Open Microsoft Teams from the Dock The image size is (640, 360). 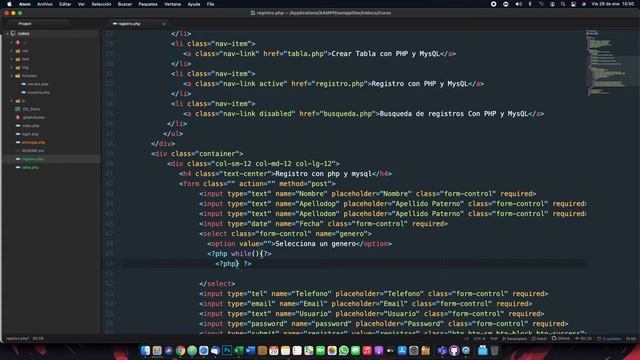(x=442, y=350)
